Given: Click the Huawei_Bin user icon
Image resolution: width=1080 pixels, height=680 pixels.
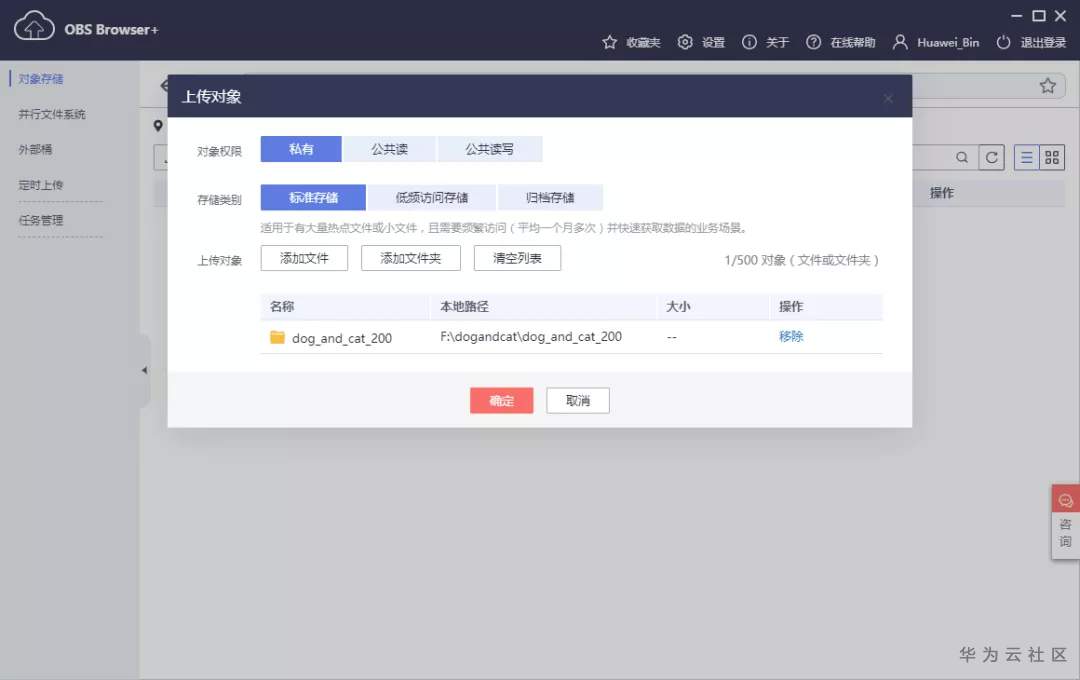Looking at the screenshot, I should (x=900, y=42).
